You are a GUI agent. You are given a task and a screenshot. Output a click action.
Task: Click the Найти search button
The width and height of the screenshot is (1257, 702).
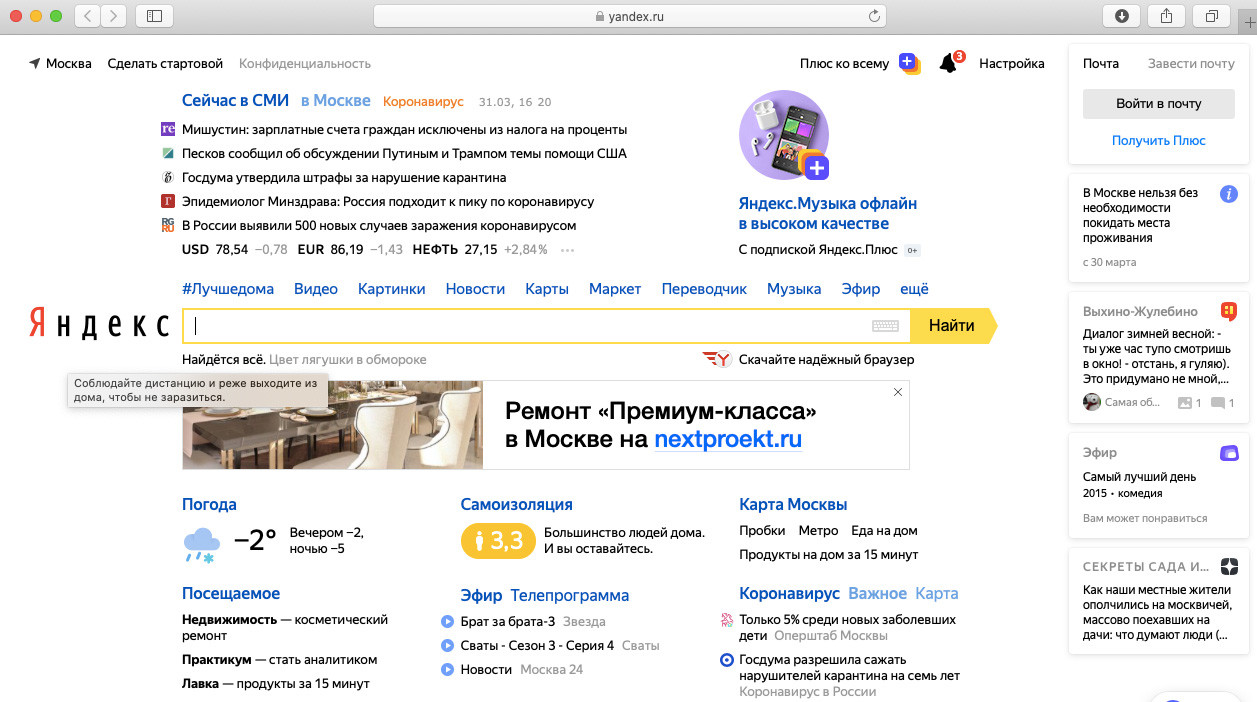[953, 325]
